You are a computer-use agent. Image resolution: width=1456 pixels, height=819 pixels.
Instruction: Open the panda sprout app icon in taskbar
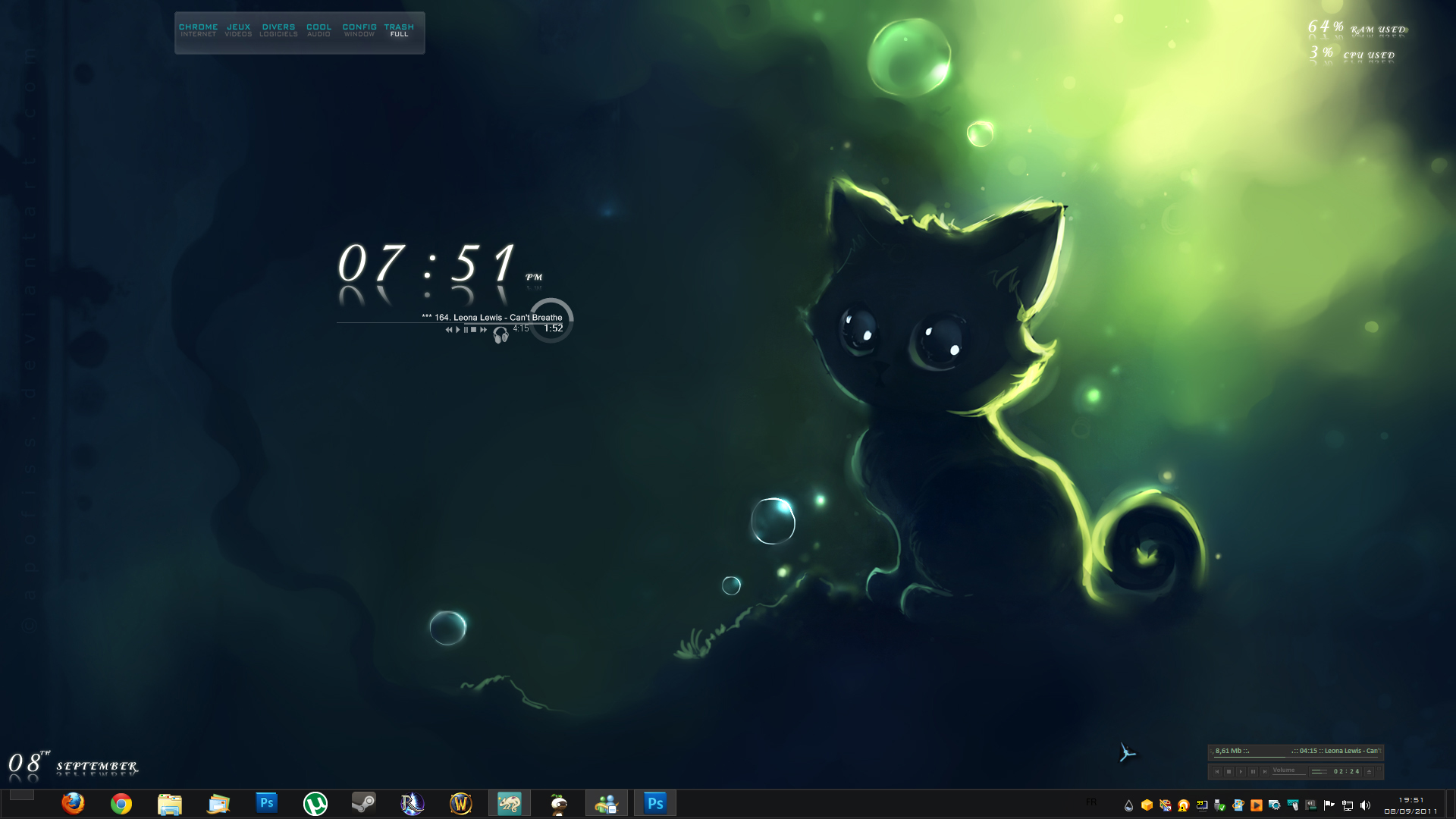pos(558,803)
